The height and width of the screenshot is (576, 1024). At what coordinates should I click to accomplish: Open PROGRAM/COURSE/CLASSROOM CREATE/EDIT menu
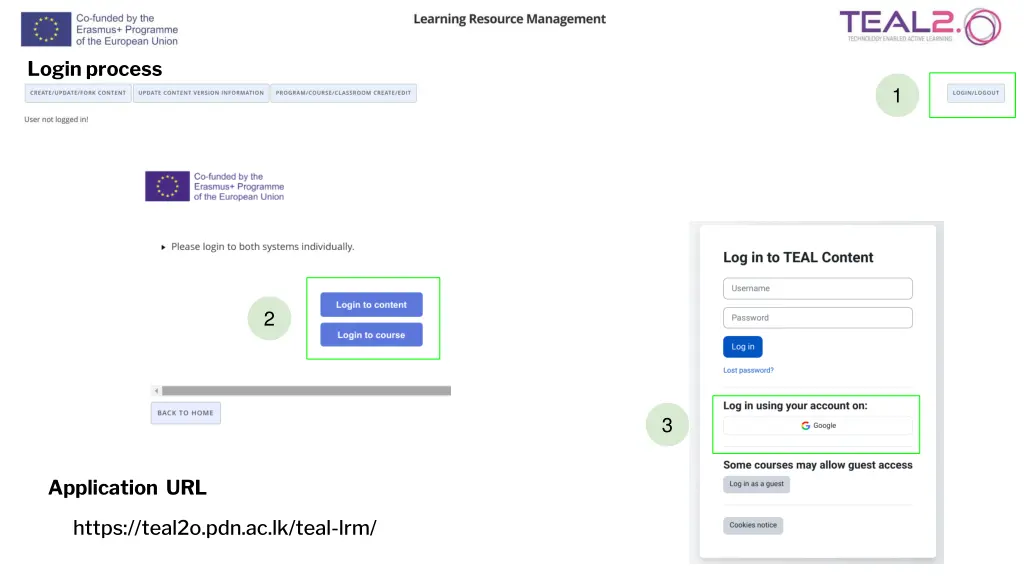[344, 93]
